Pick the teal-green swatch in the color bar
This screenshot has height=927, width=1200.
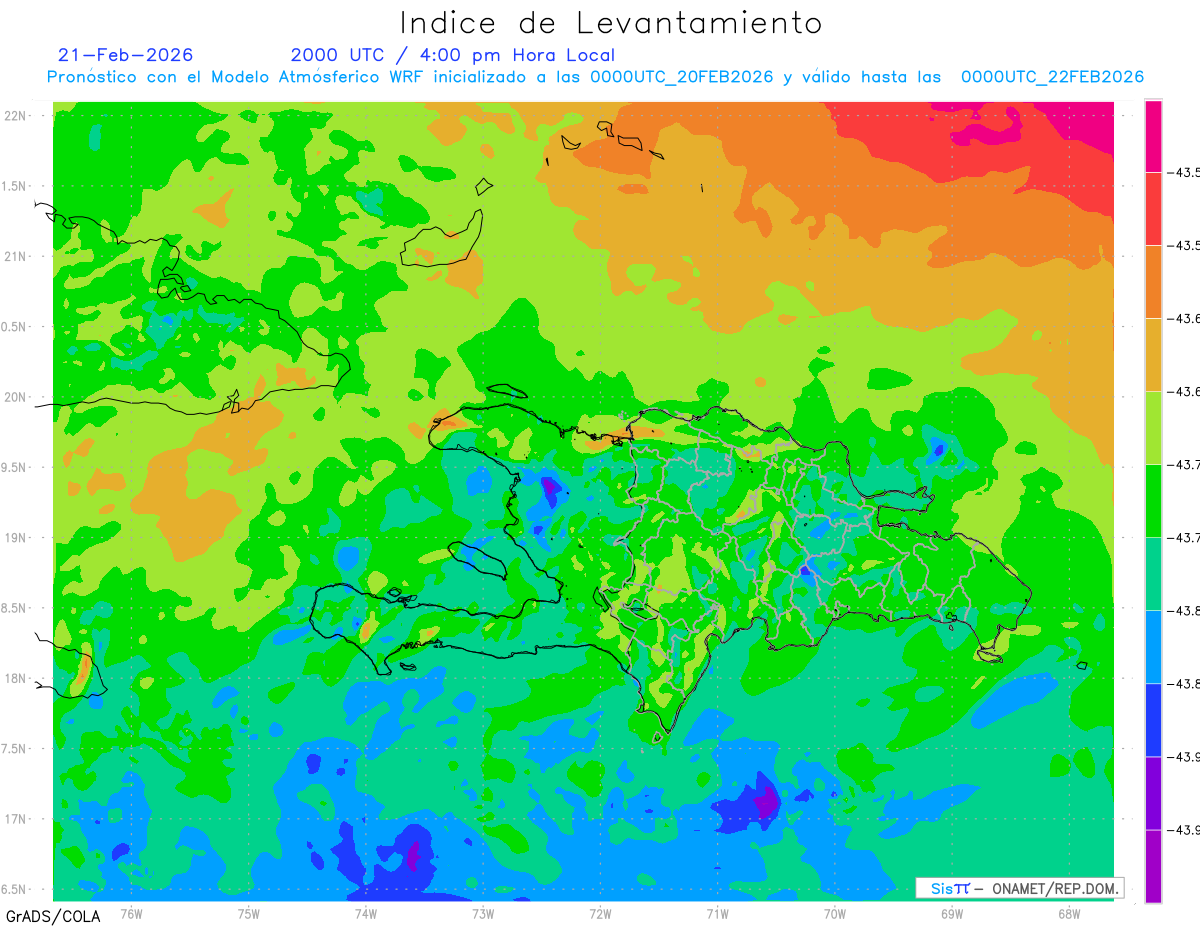(x=1153, y=574)
